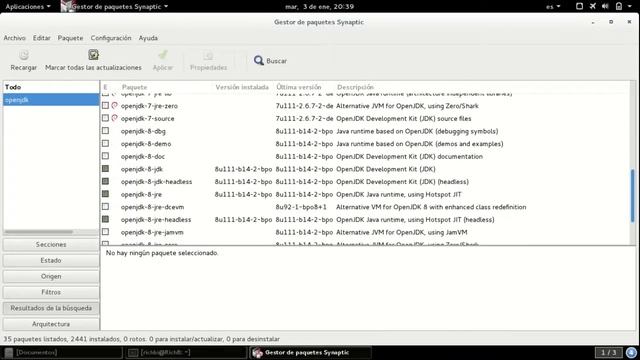Mark the openjdk-8-doc checkbox
The image size is (640, 360).
(x=105, y=156)
